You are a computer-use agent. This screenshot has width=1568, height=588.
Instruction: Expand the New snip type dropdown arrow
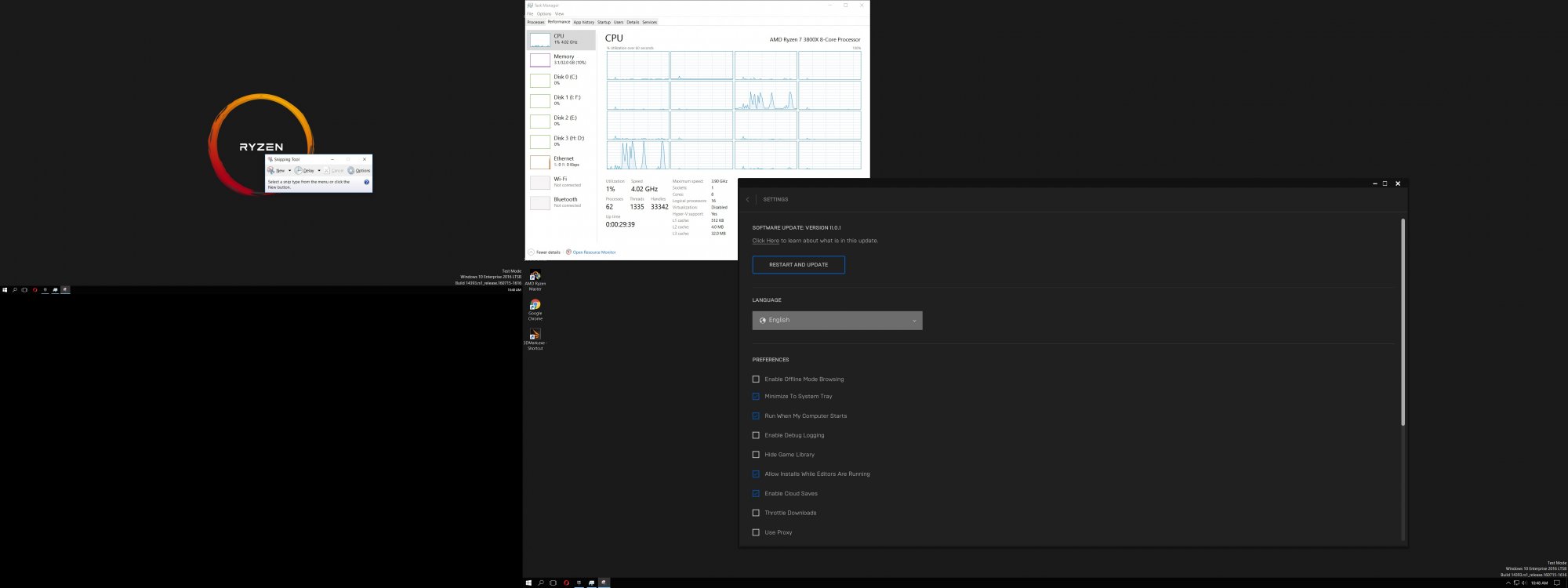[x=289, y=171]
